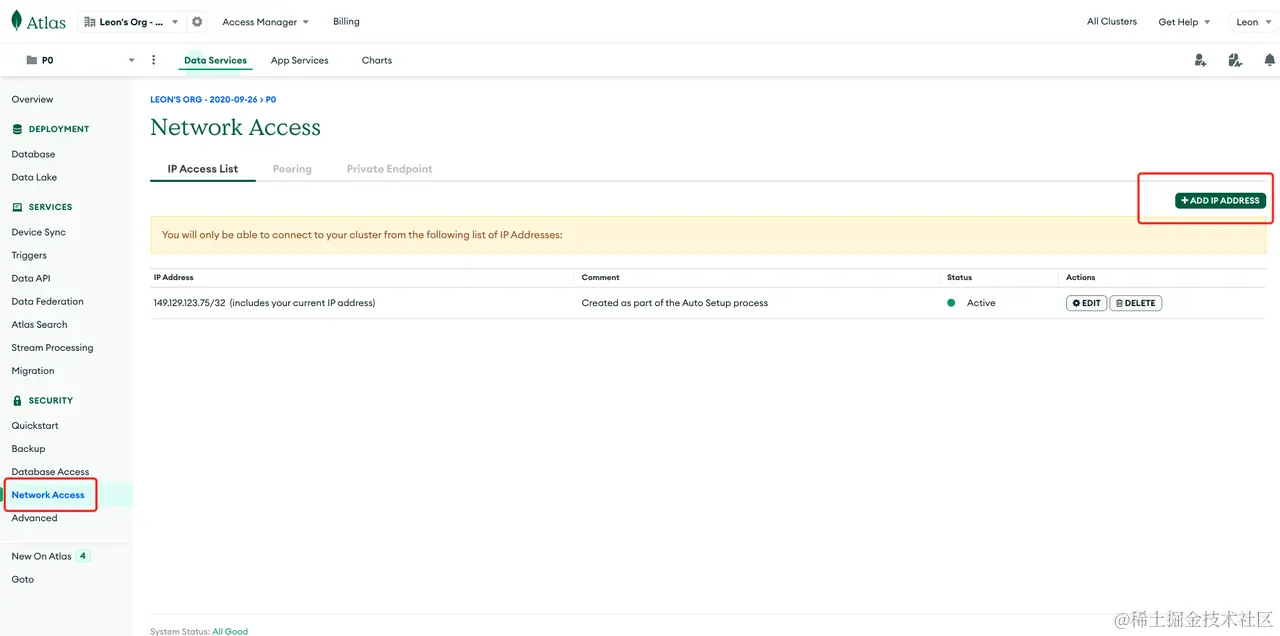
Task: Click the Security section lock icon
Action: click(17, 400)
